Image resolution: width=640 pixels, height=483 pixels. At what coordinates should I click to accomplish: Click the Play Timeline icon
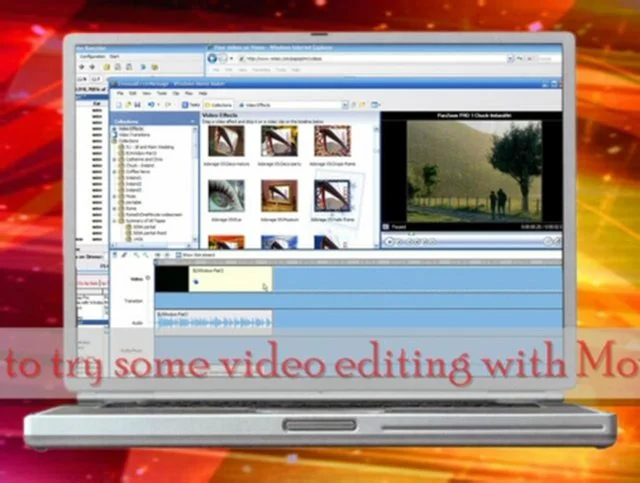pyautogui.click(x=166, y=255)
